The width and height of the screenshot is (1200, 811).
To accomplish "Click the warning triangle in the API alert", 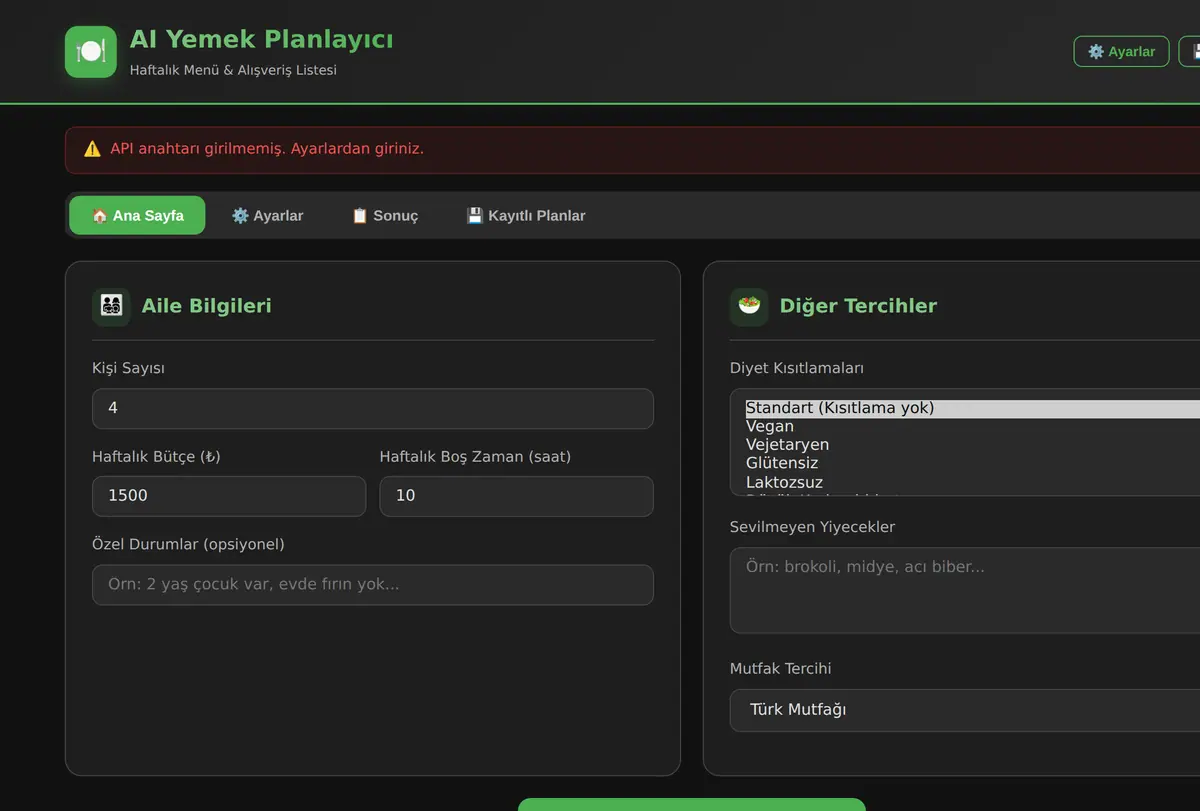I will click(x=92, y=149).
